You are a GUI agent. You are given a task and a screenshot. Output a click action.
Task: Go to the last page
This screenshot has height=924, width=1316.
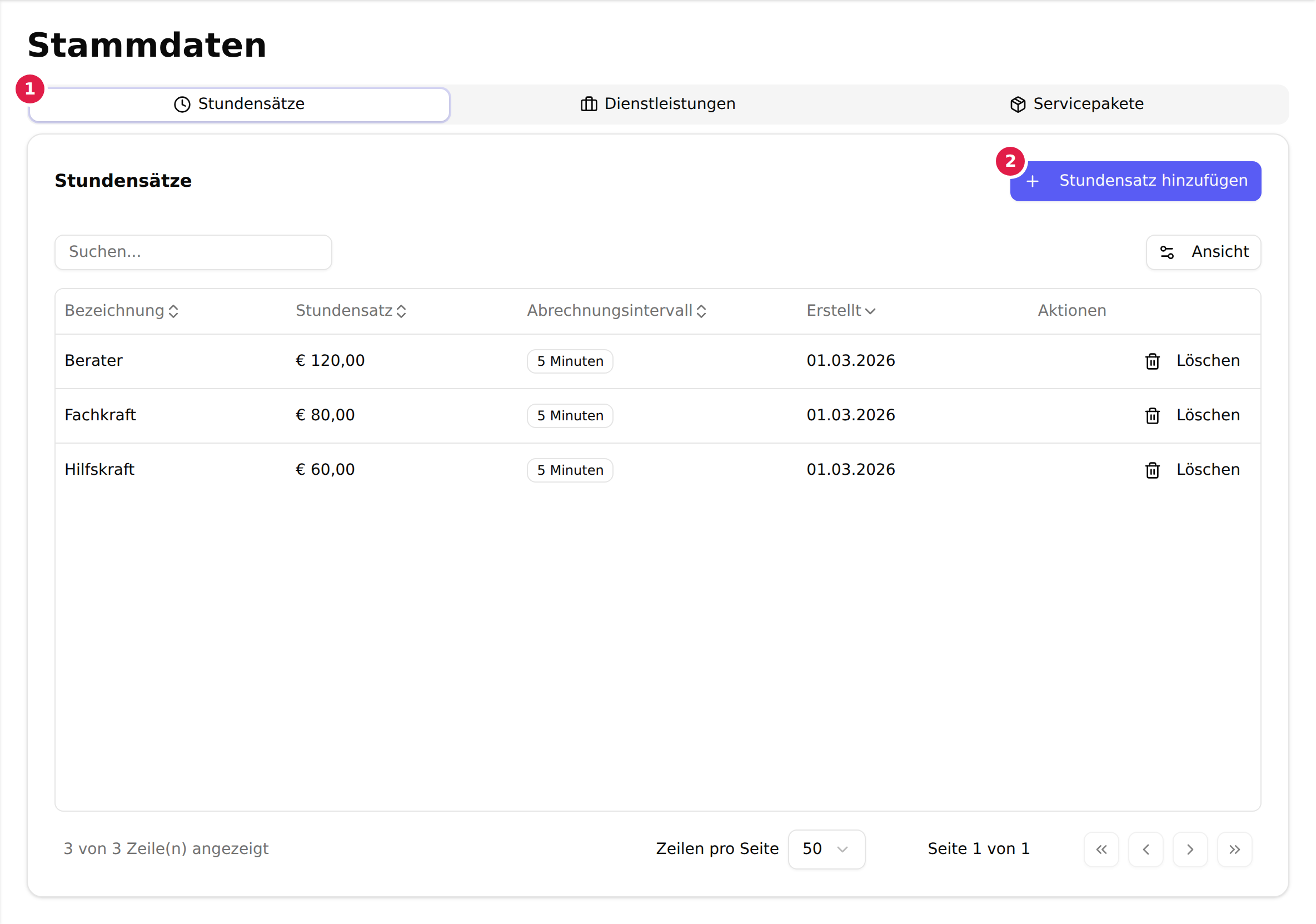[x=1235, y=850]
